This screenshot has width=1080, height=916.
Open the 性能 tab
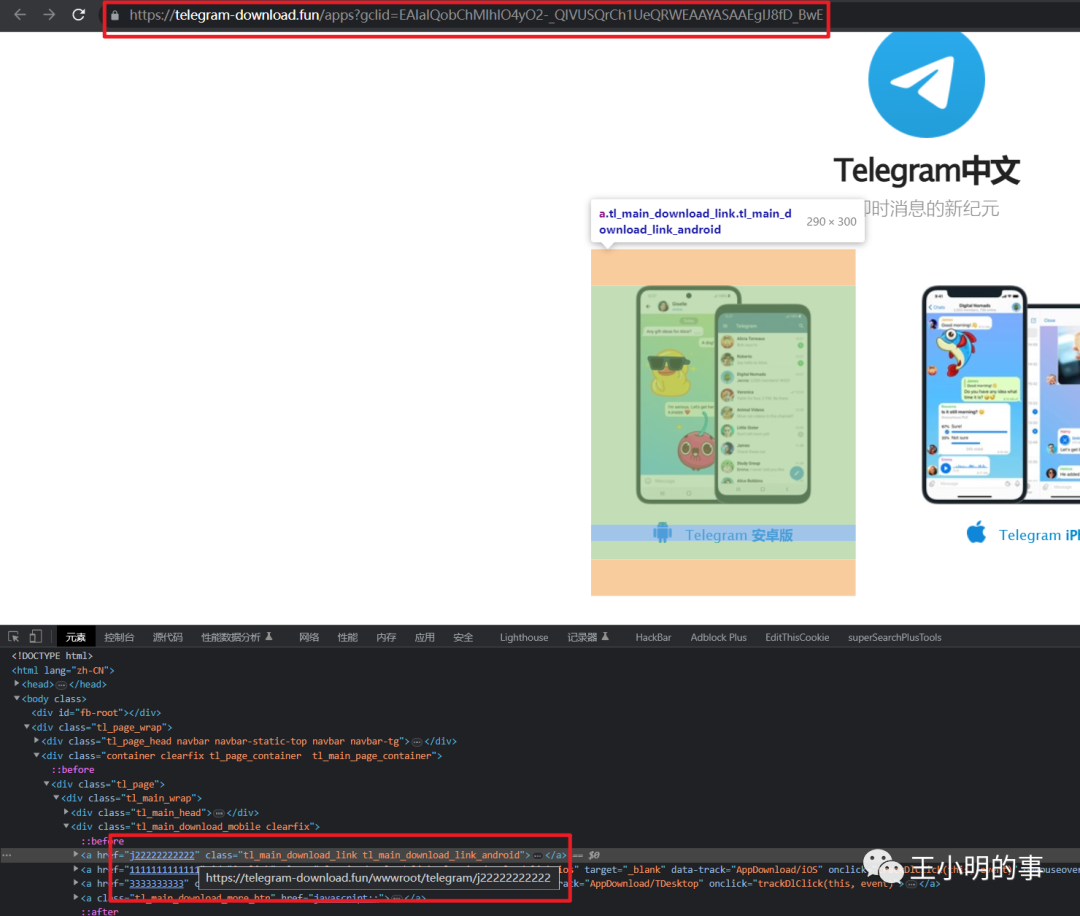[x=347, y=638]
